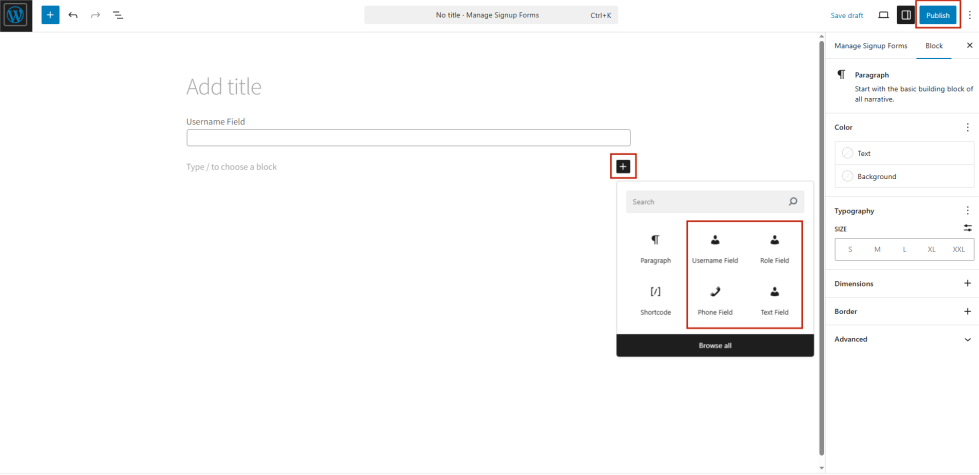This screenshot has width=979, height=475.
Task: Select font size S
Action: click(850, 249)
